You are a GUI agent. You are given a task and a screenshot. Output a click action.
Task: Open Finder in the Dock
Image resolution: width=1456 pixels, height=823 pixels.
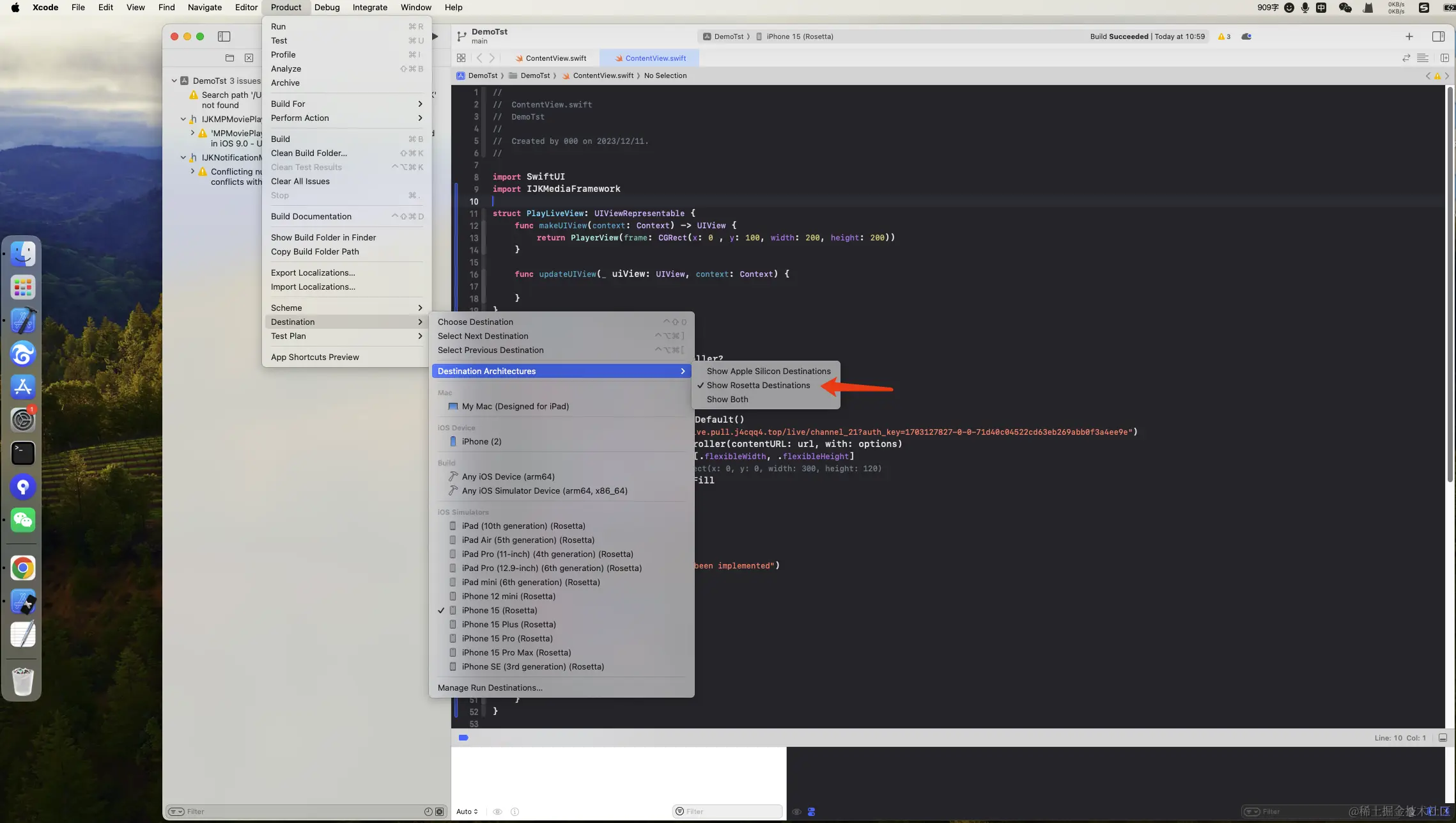23,254
